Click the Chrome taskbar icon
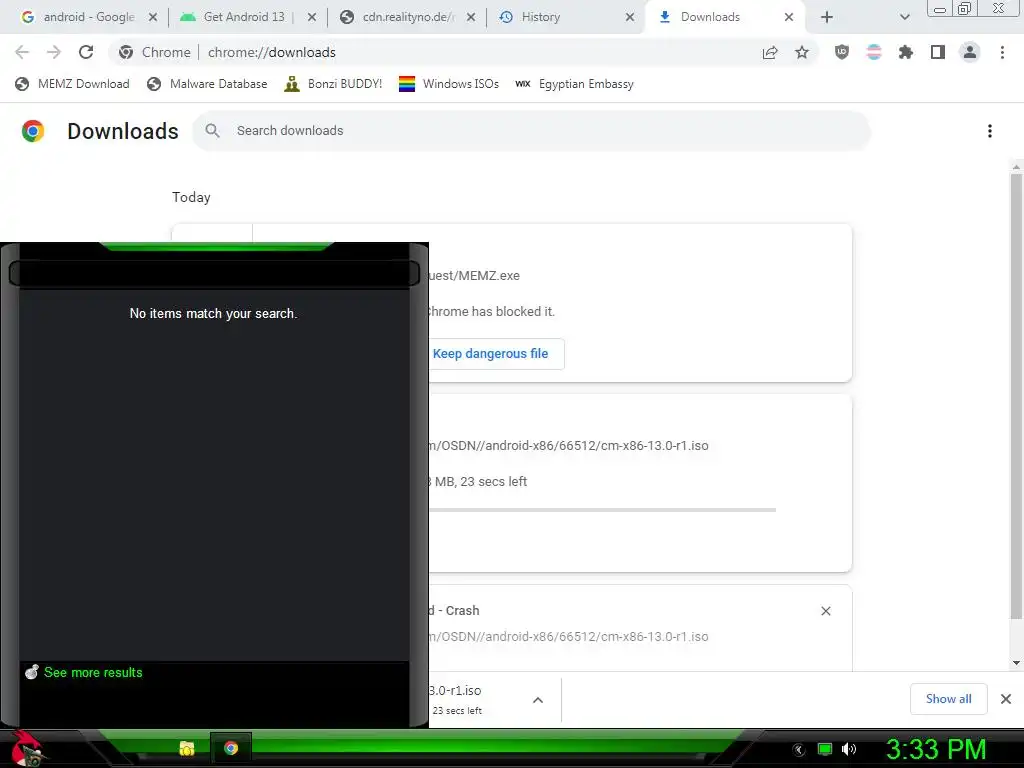The height and width of the screenshot is (768, 1024). point(231,748)
